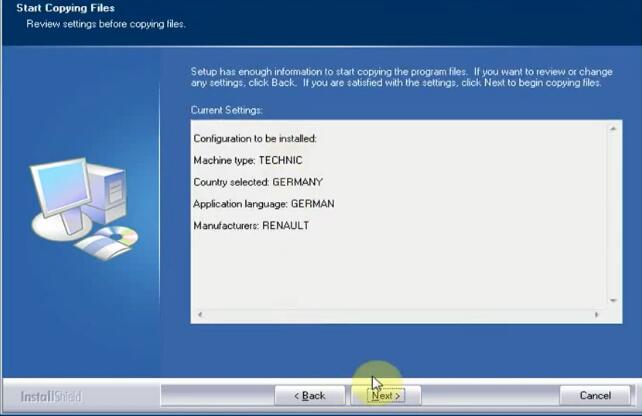The width and height of the screenshot is (642, 416).
Task: Go back using the Back button
Action: coord(309,395)
